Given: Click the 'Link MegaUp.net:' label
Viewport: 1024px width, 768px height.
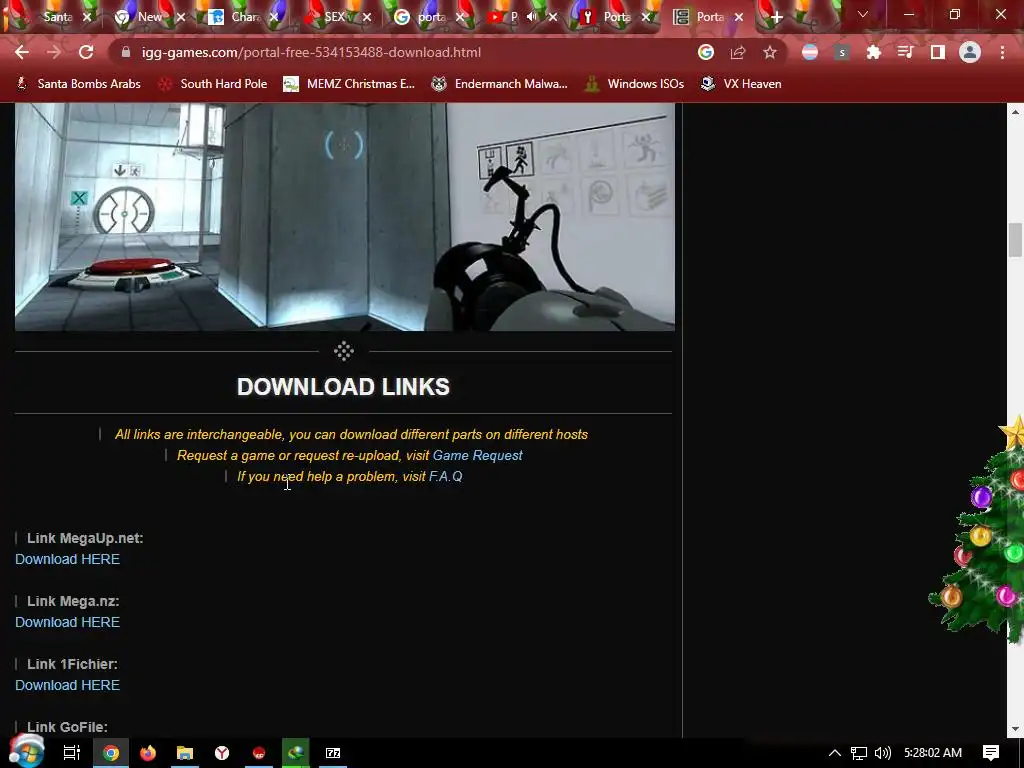Looking at the screenshot, I should coord(85,538).
